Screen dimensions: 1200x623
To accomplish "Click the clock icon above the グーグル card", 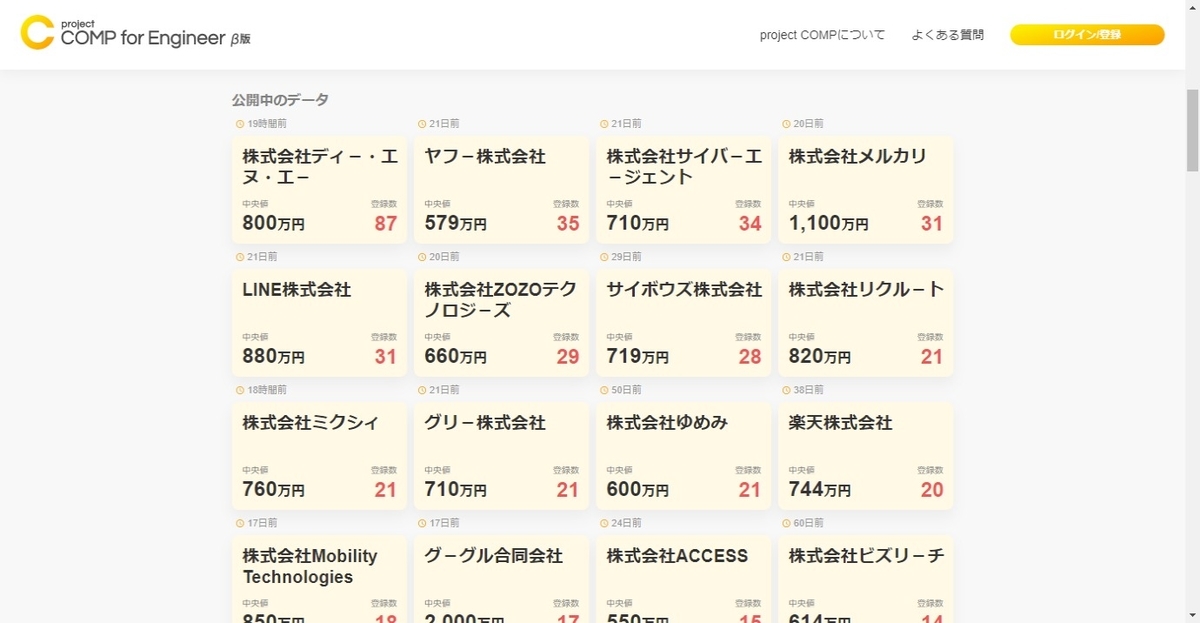I will pos(422,523).
